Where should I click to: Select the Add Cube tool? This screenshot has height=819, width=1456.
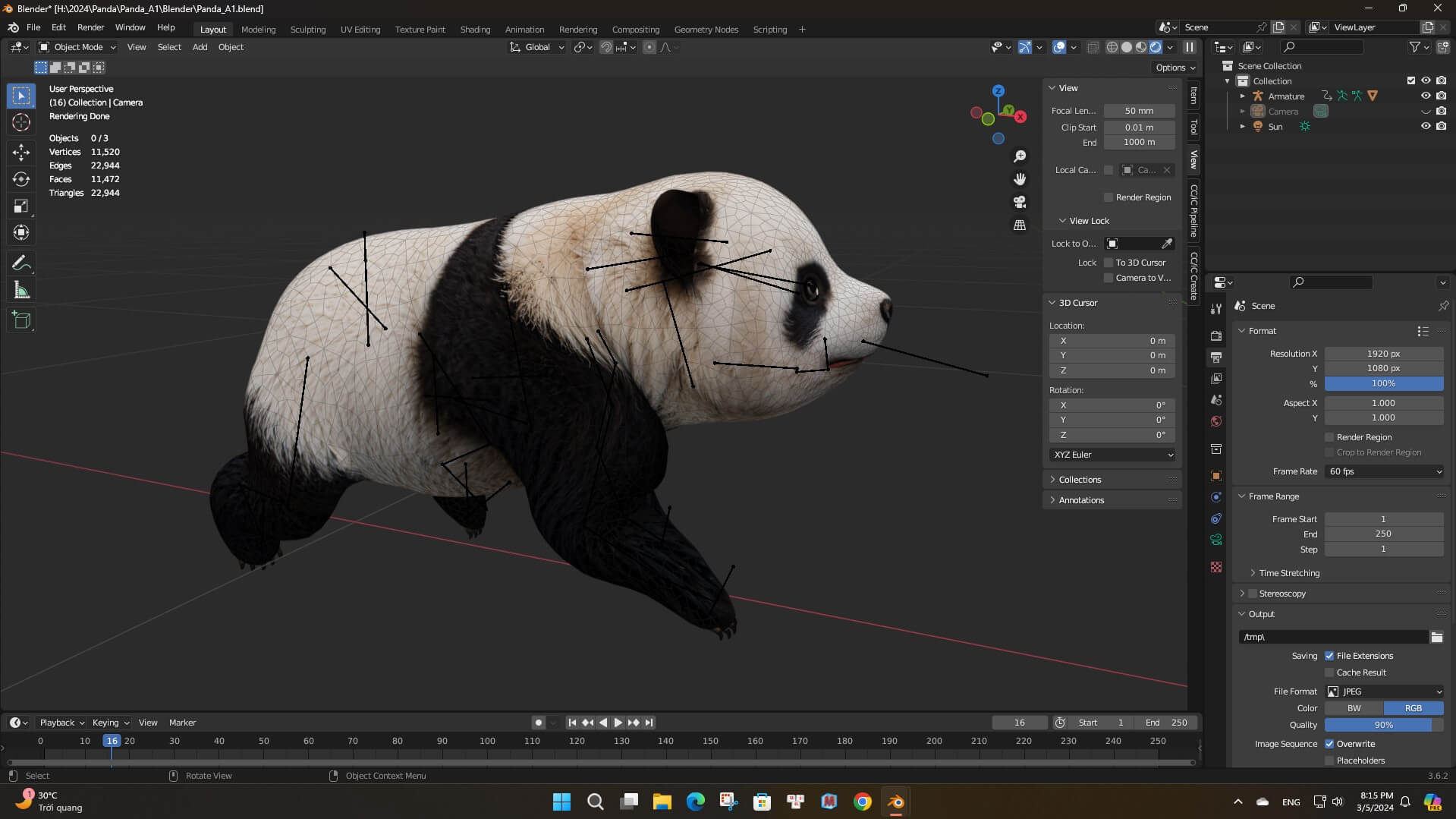pos(21,320)
